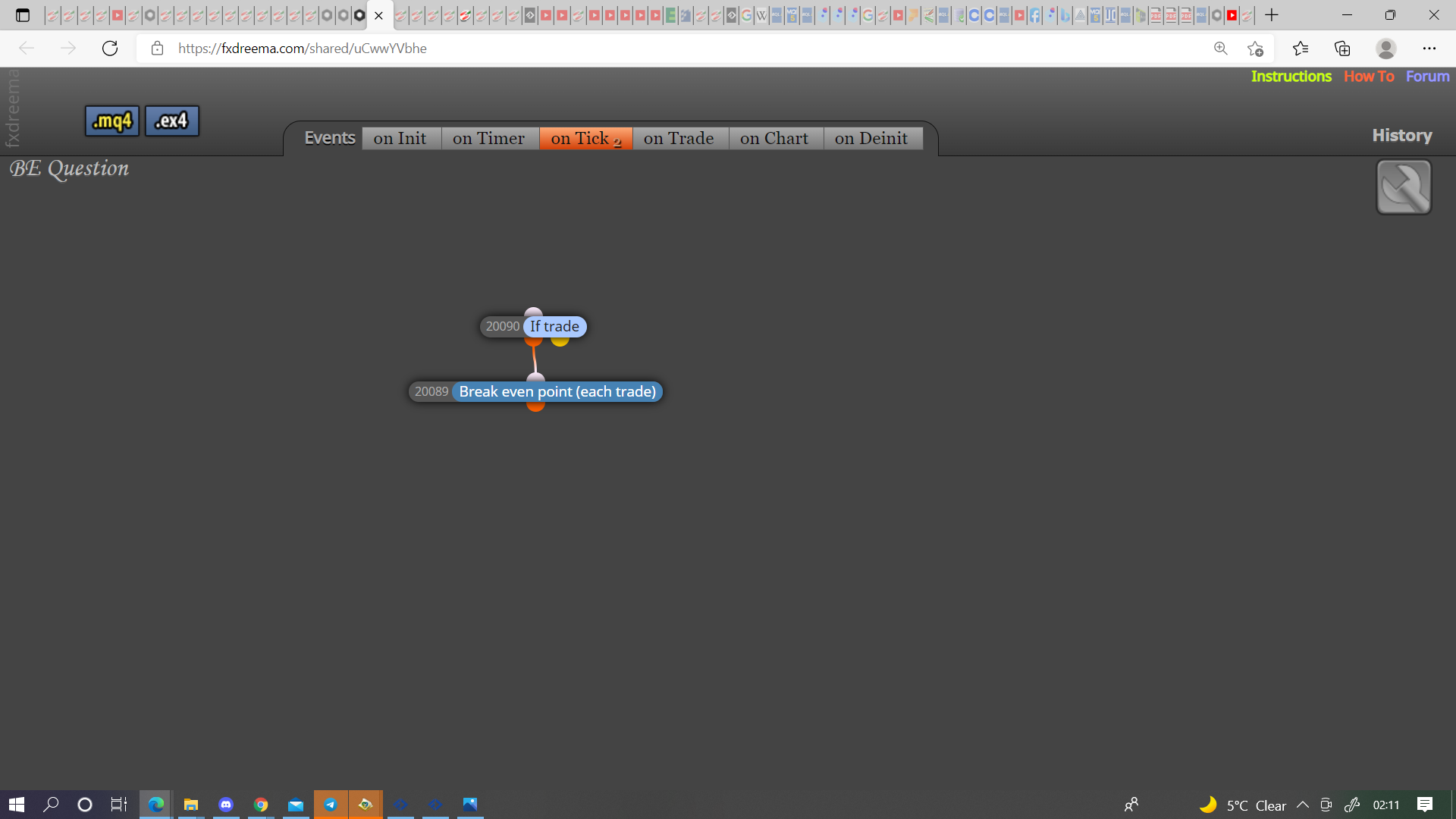The width and height of the screenshot is (1456, 819).
Task: Click the top input of If trade
Action: 534,312
